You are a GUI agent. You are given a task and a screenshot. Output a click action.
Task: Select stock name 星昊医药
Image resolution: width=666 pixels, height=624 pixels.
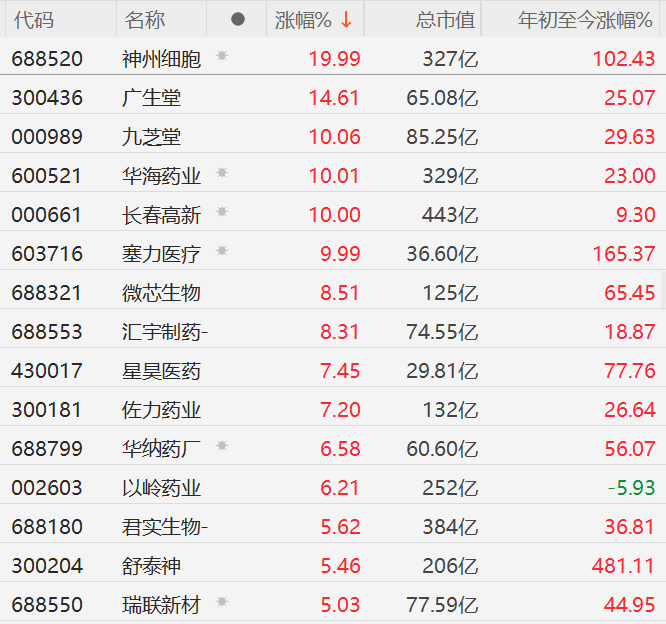coord(161,371)
